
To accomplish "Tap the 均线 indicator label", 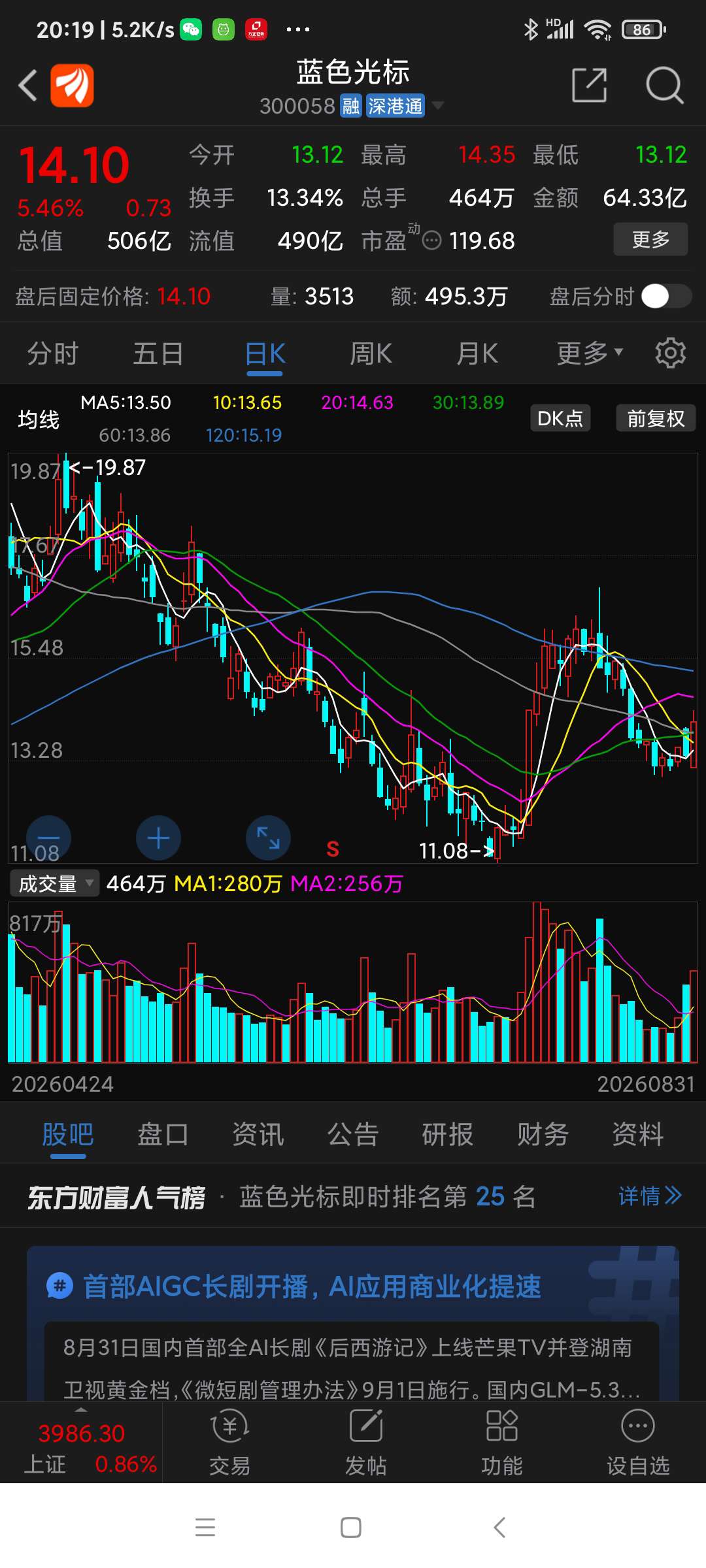I will [39, 419].
